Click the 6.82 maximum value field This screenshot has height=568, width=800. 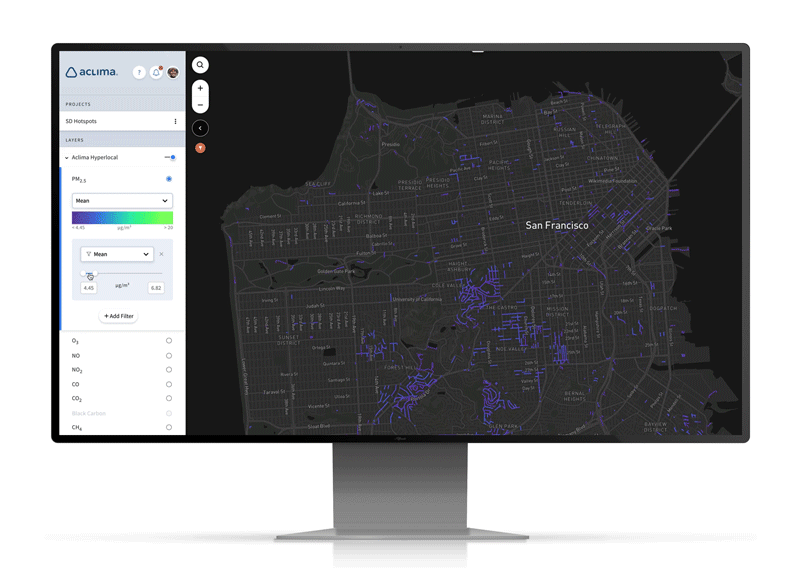pyautogui.click(x=155, y=288)
